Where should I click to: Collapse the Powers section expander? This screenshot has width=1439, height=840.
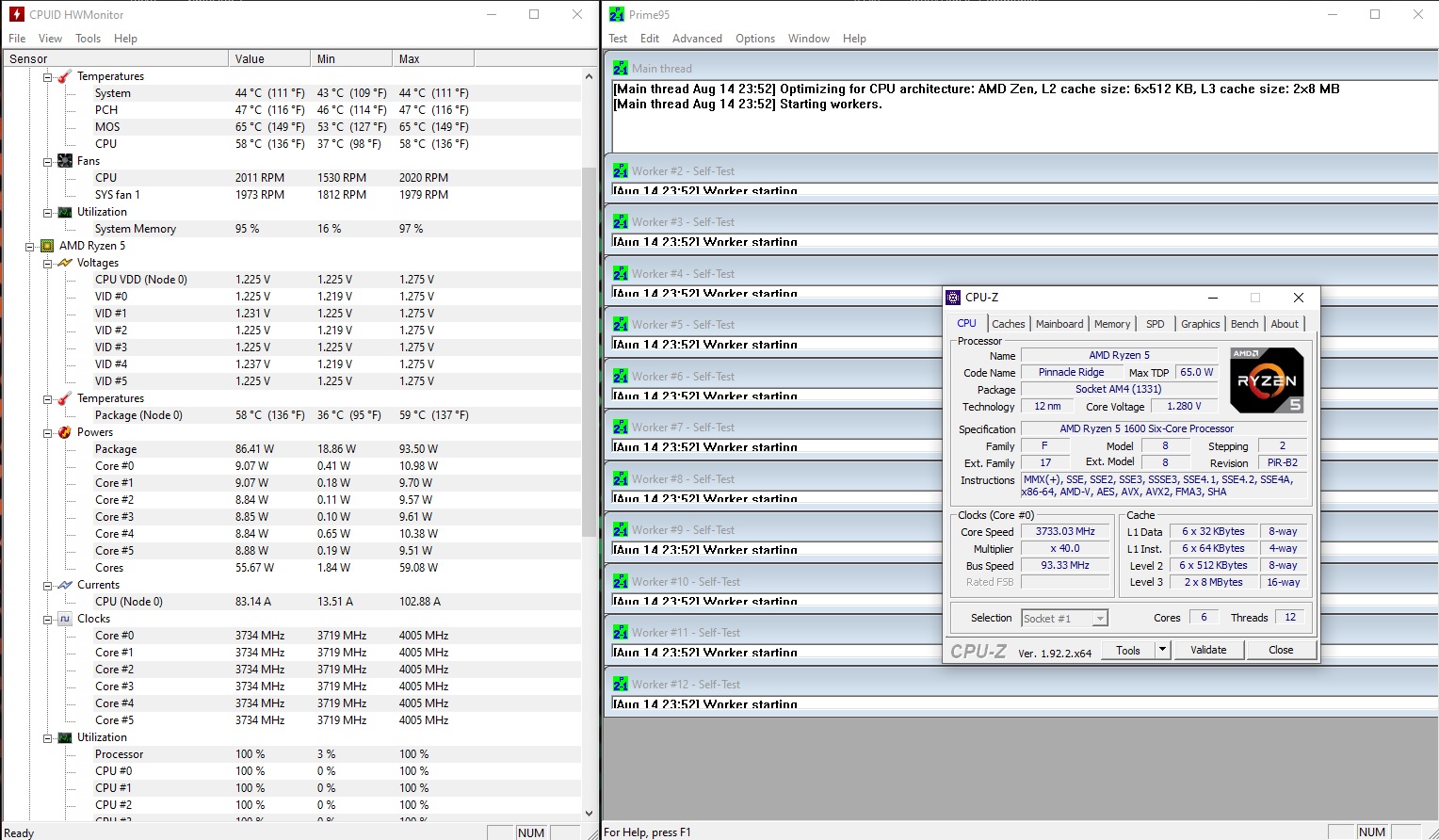pos(47,433)
